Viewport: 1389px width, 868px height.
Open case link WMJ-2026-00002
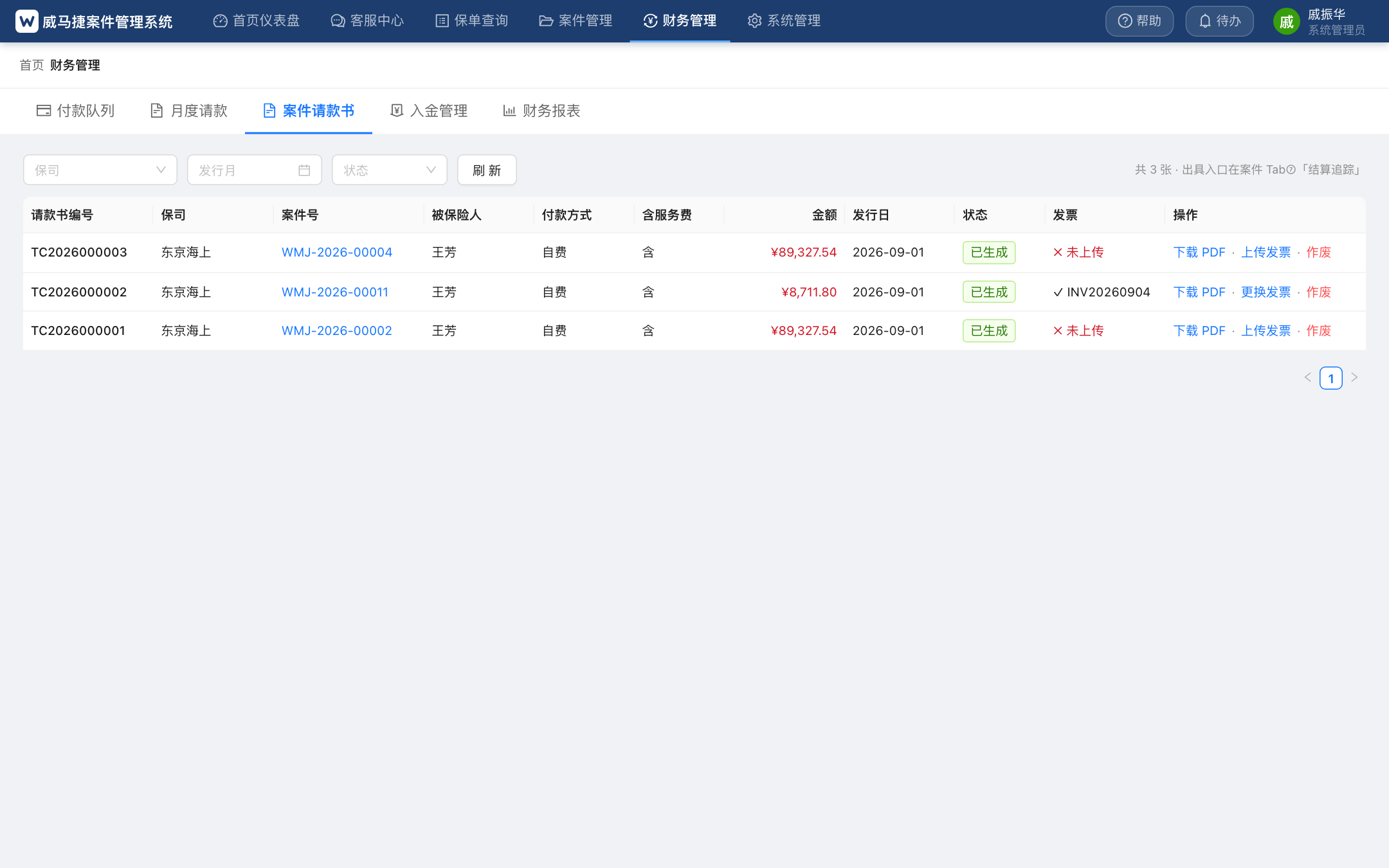click(337, 330)
